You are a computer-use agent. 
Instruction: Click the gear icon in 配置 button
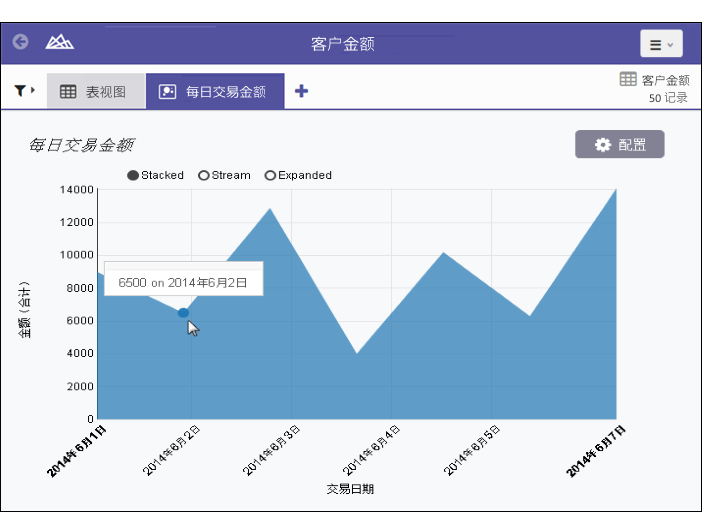pos(602,145)
